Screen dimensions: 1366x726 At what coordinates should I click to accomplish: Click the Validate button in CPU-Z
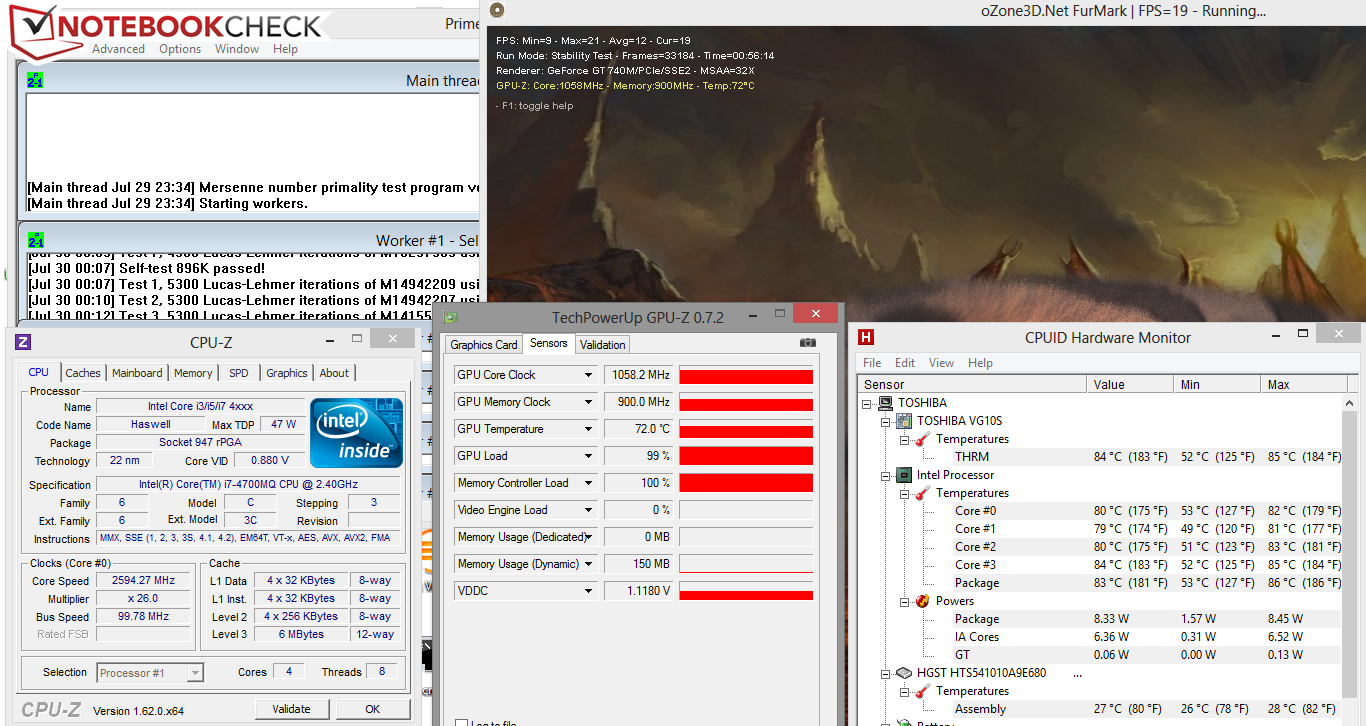(x=291, y=709)
